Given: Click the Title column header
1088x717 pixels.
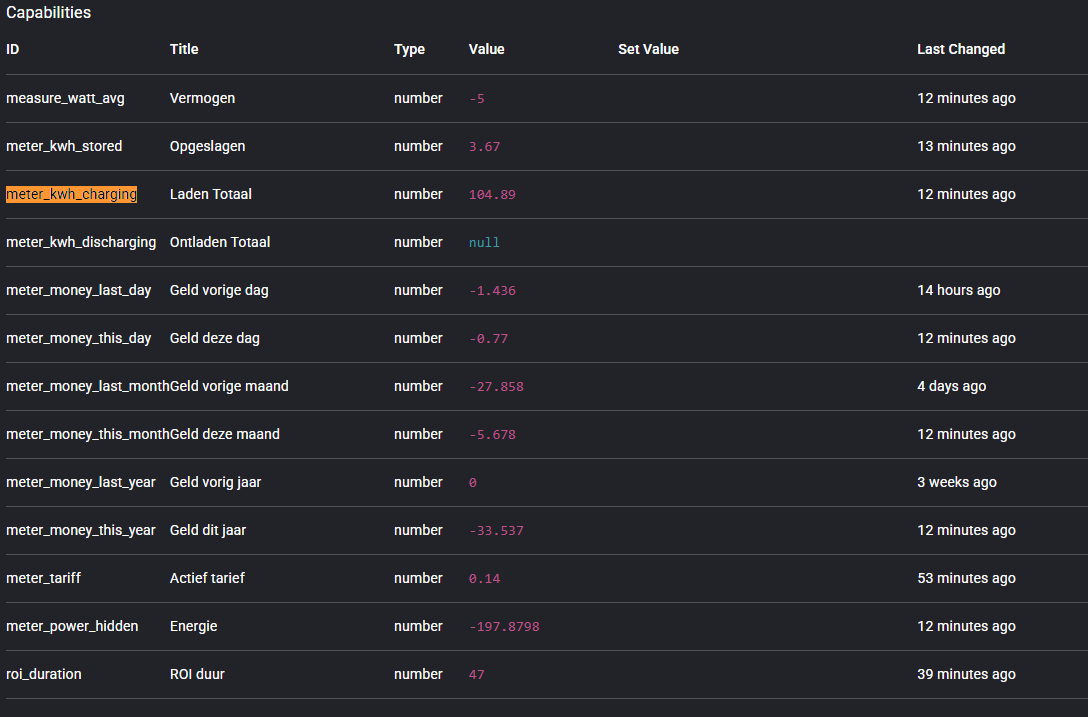Looking at the screenshot, I should pos(184,49).
